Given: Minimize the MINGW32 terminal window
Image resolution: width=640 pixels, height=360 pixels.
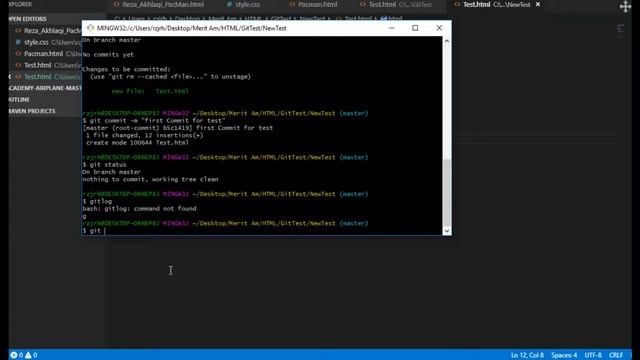Looking at the screenshot, I should (391, 28).
